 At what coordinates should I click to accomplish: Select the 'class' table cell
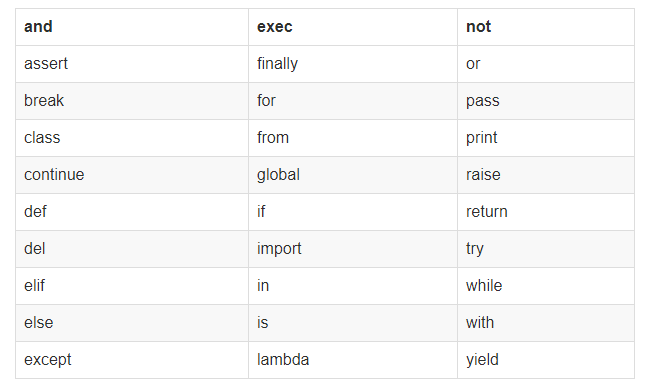coord(132,138)
